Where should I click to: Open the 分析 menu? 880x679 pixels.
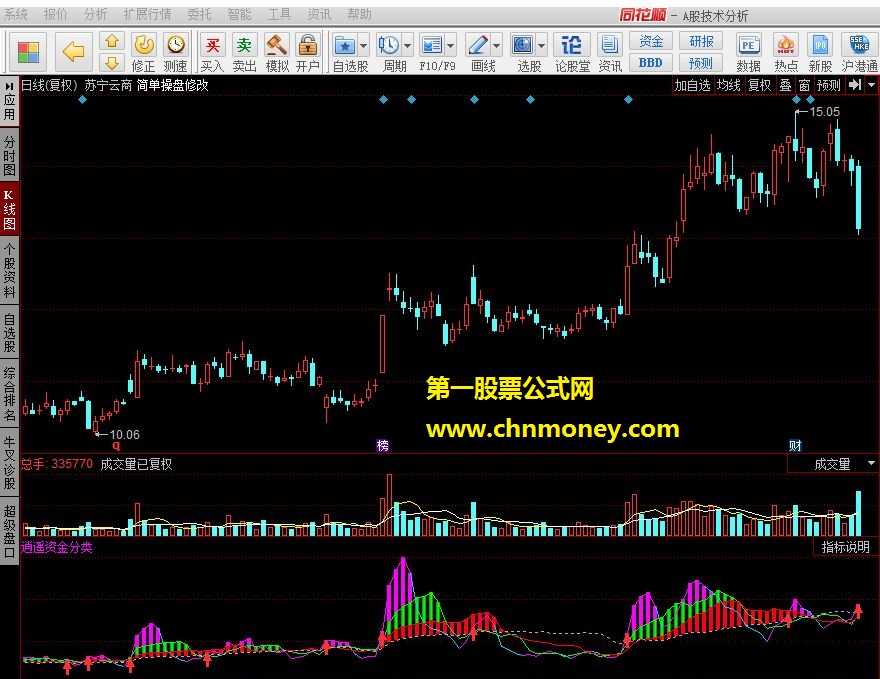(95, 14)
